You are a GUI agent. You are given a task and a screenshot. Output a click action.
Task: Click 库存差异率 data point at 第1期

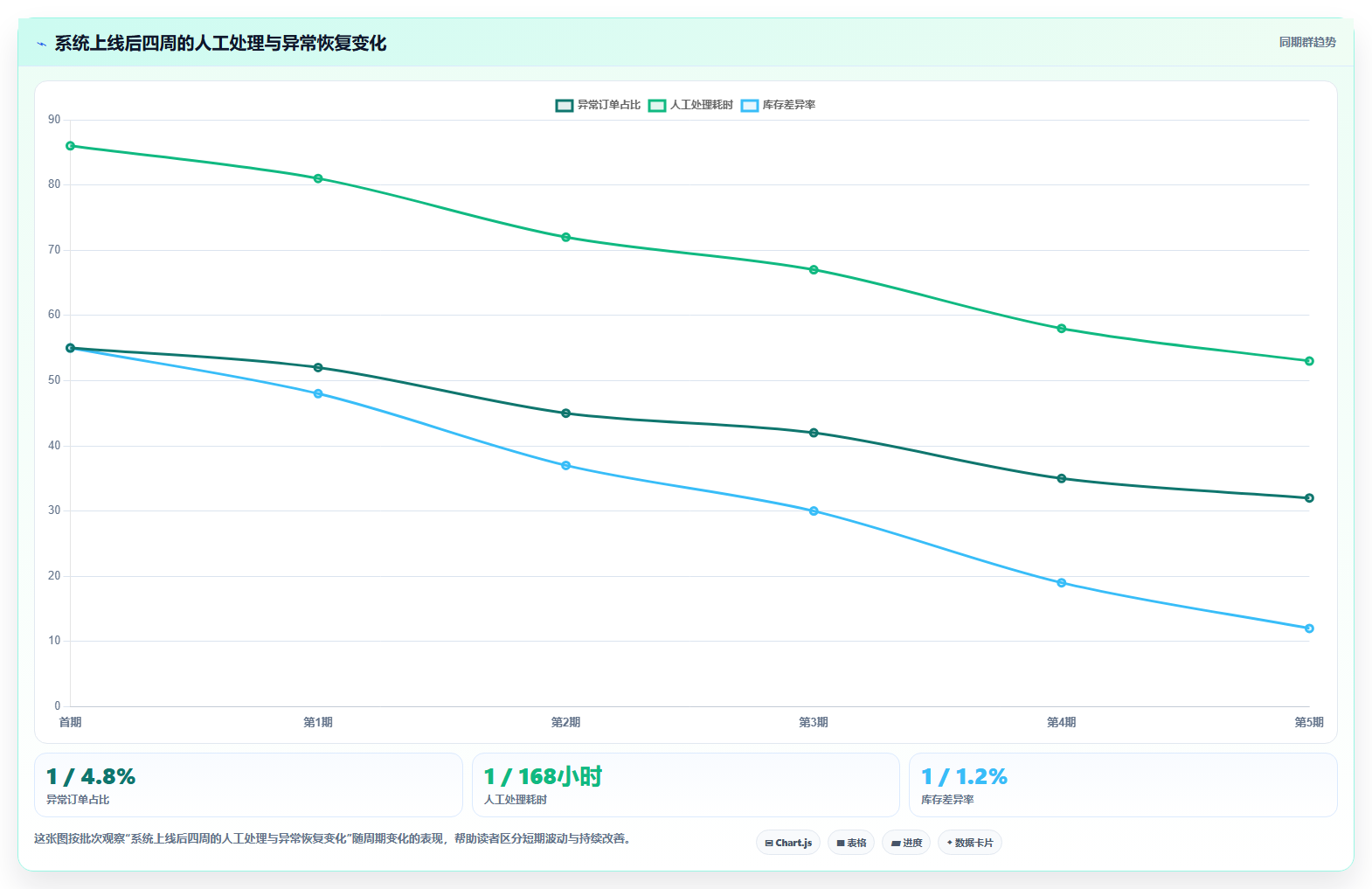tap(318, 393)
